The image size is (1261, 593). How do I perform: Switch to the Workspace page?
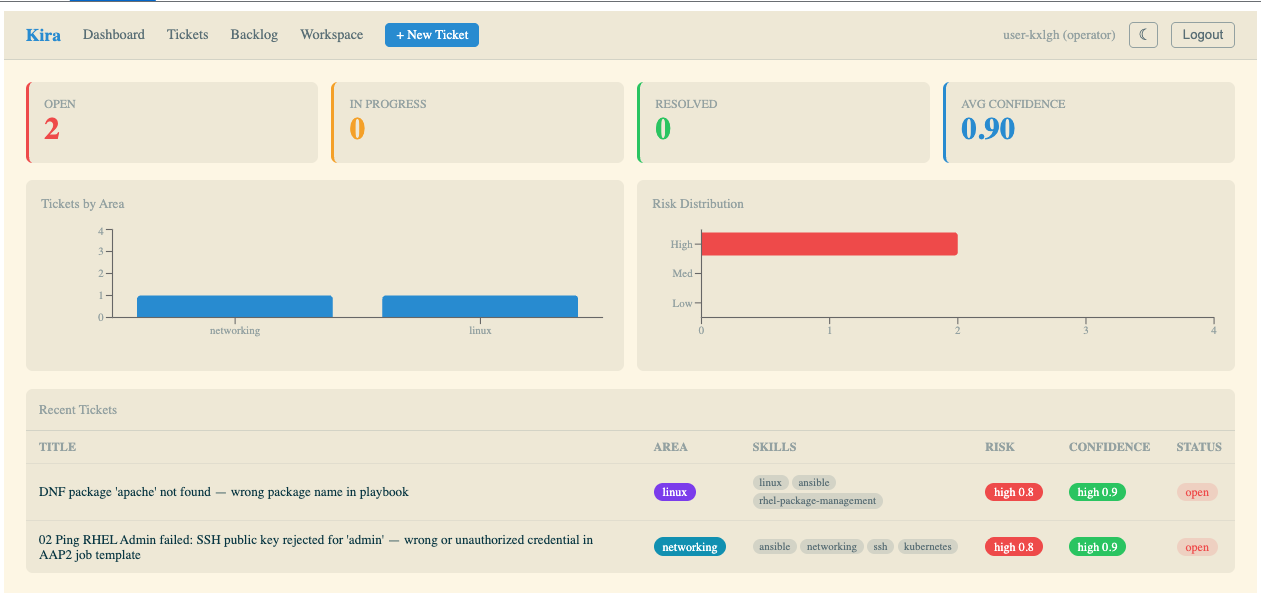[332, 35]
